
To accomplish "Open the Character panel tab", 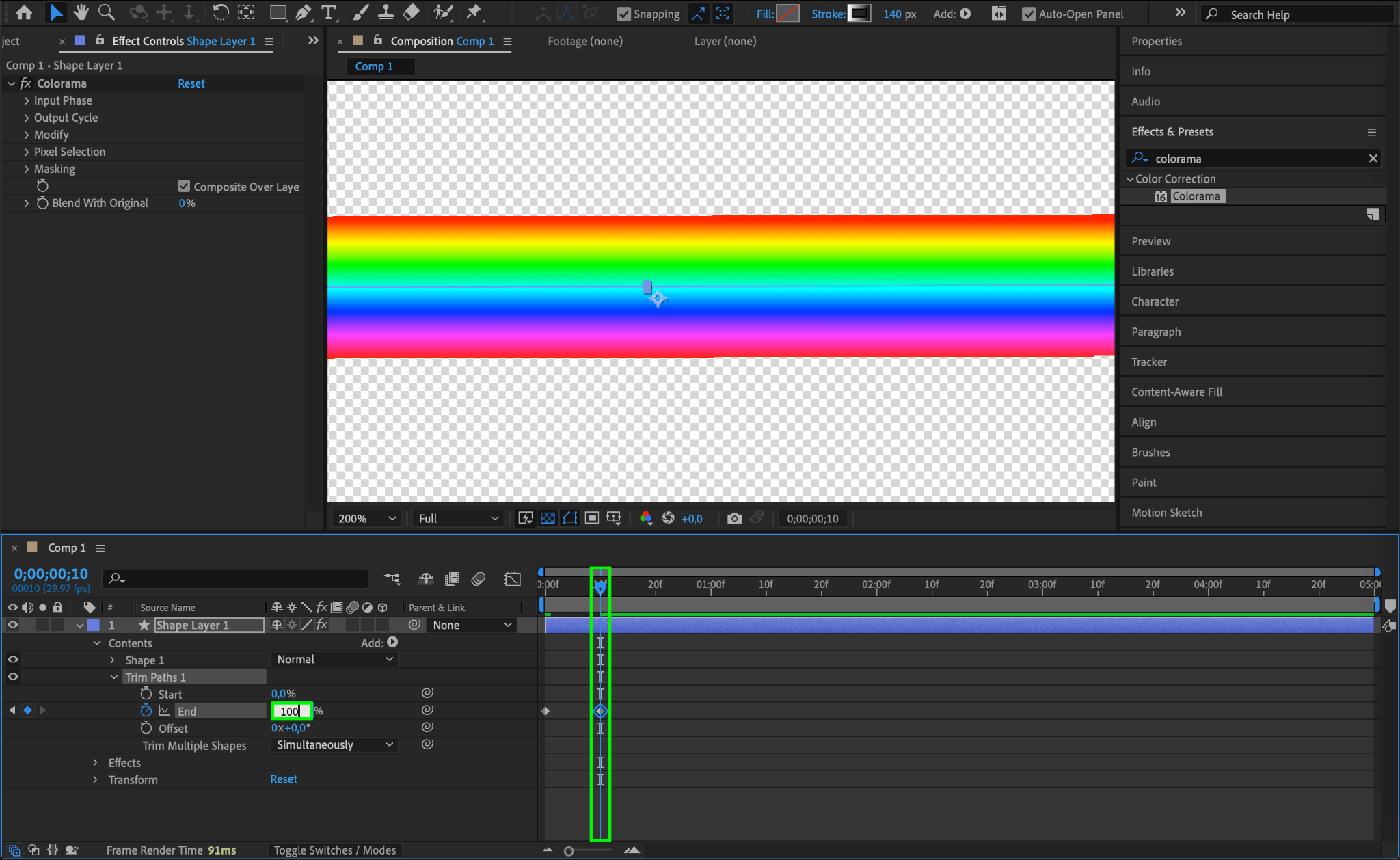I will [1155, 301].
